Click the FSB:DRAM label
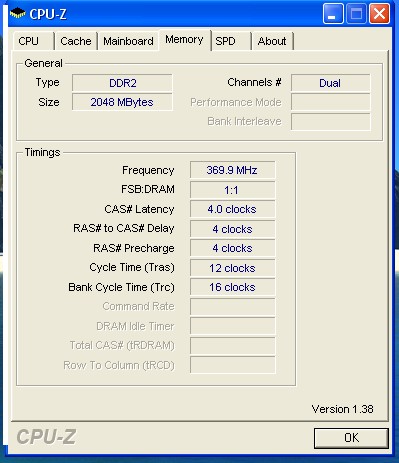Image resolution: width=399 pixels, height=463 pixels. tap(148, 189)
